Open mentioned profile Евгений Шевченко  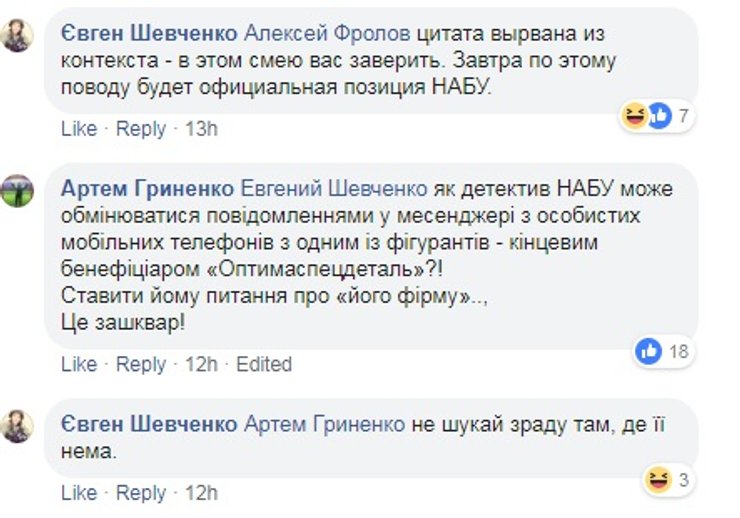334,189
